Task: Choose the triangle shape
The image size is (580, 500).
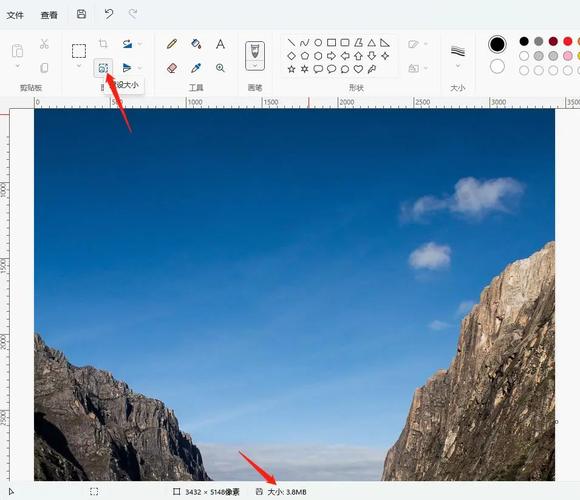Action: (372, 43)
